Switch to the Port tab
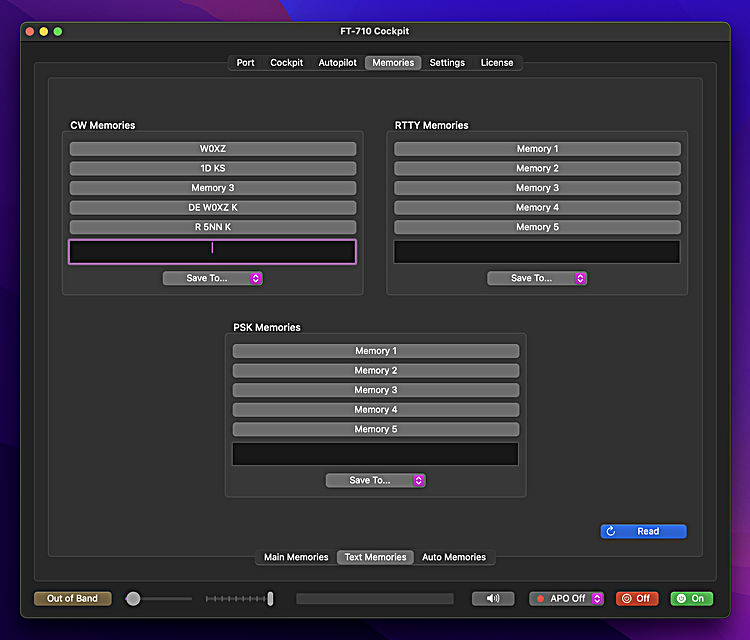Viewport: 750px width, 640px height. 245,63
